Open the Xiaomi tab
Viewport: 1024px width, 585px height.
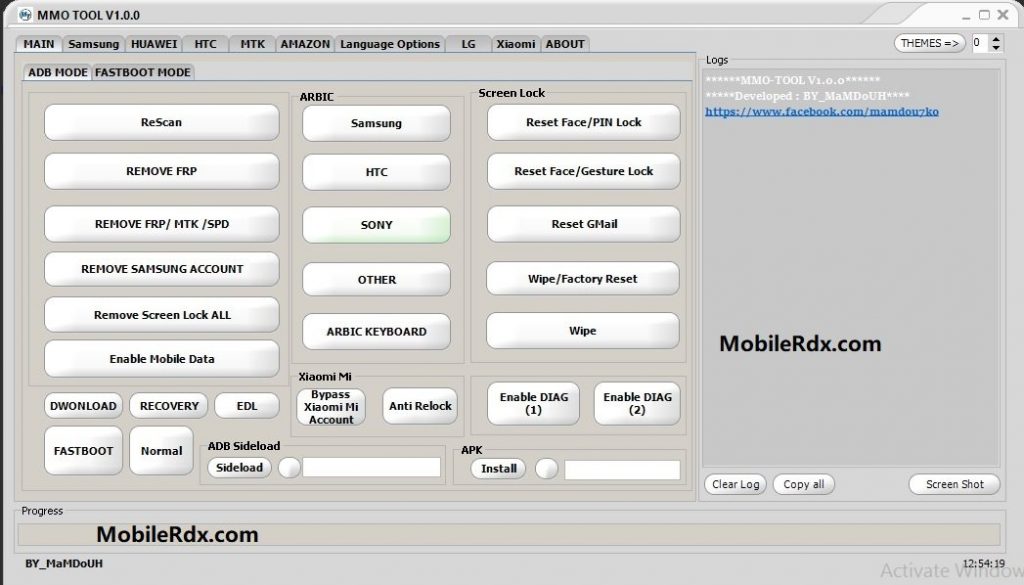coord(515,44)
